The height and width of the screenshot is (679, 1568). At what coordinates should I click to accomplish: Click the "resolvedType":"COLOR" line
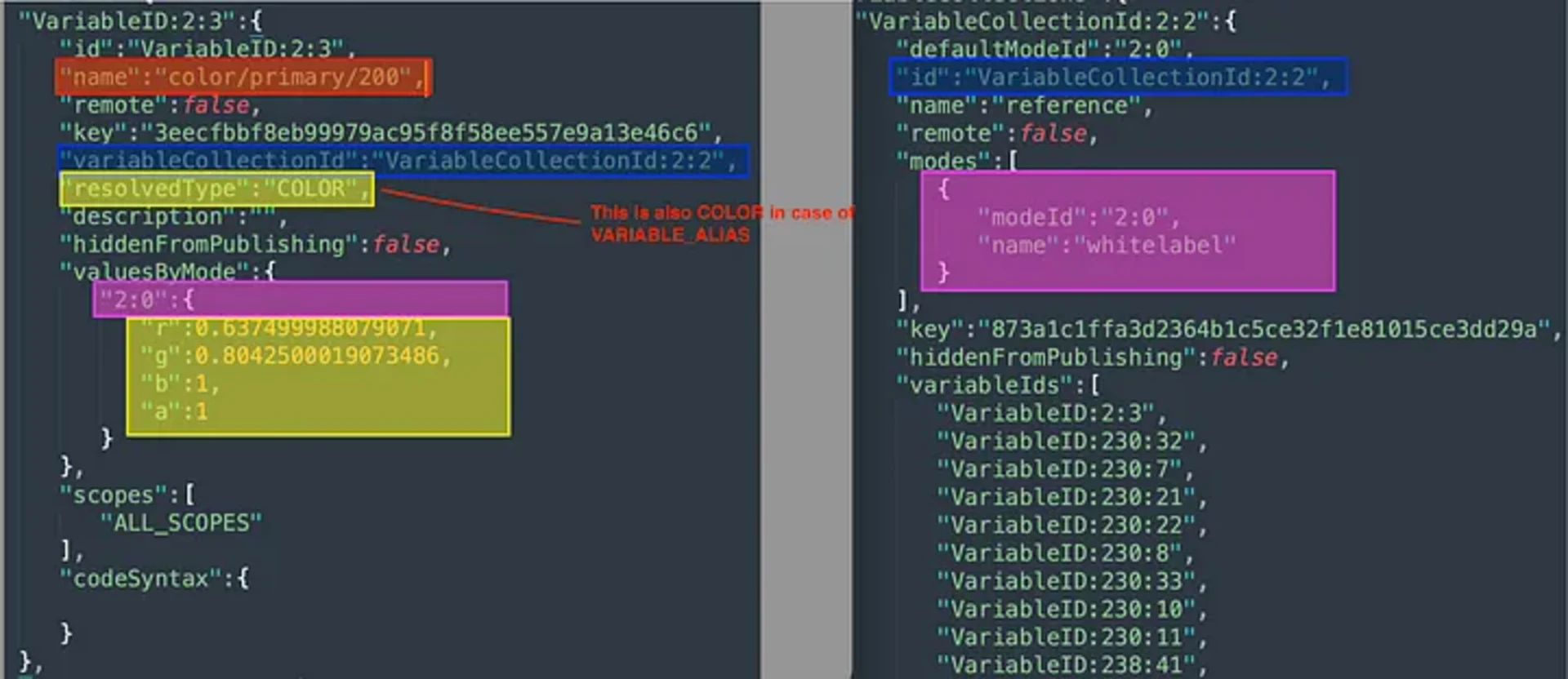pos(216,189)
